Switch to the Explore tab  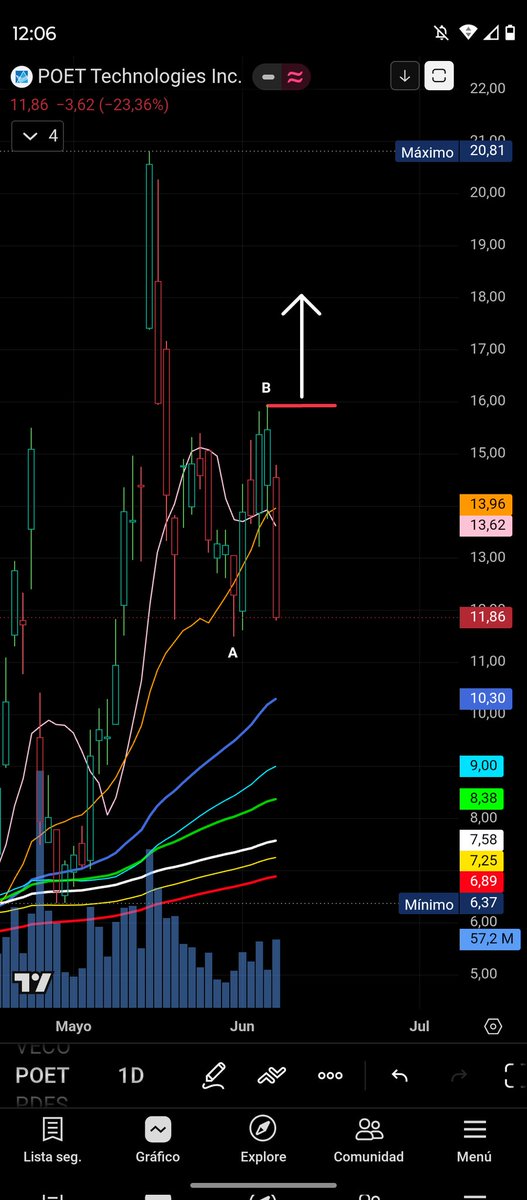(x=263, y=1140)
